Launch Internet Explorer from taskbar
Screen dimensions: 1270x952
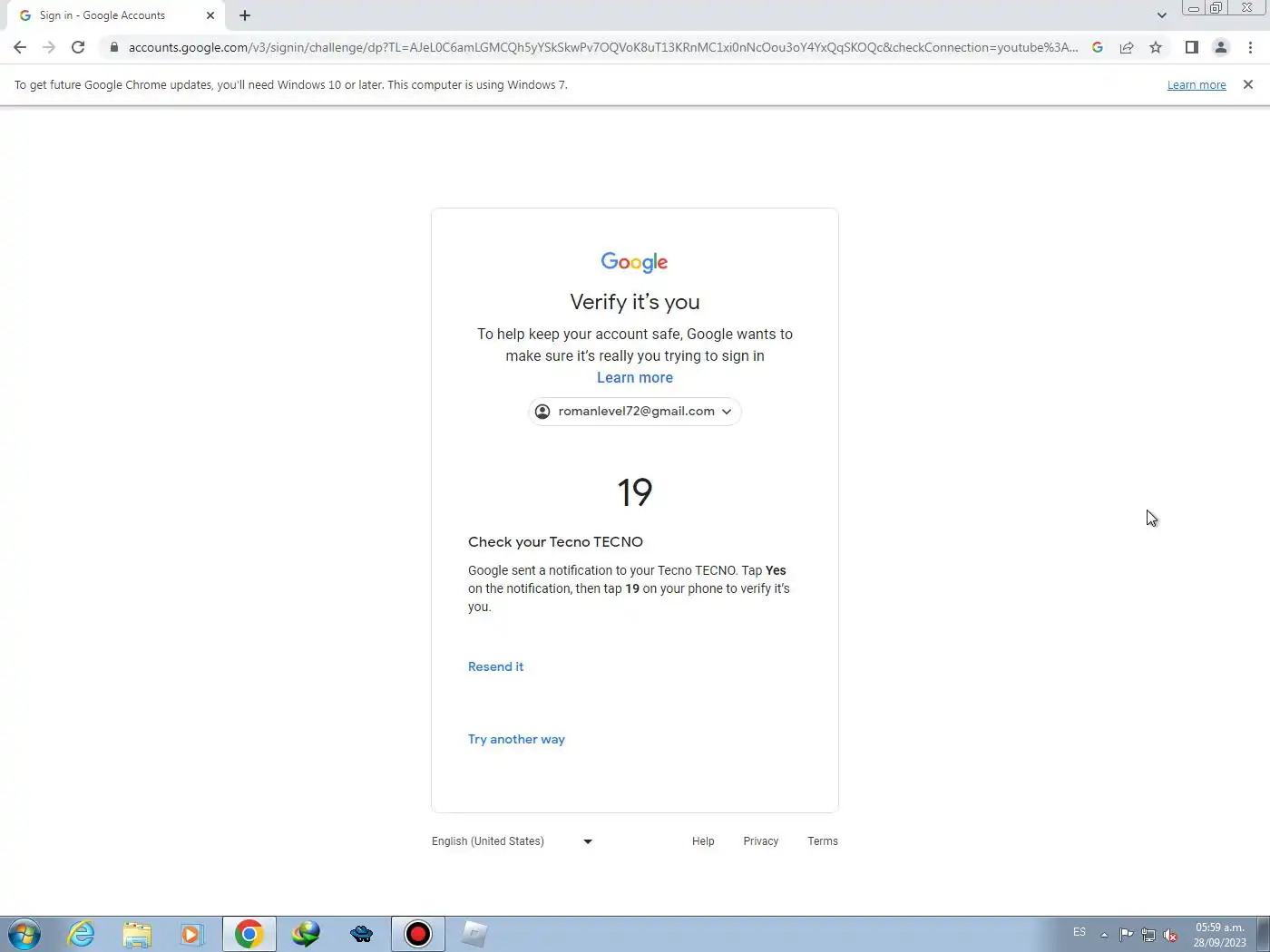pyautogui.click(x=81, y=934)
